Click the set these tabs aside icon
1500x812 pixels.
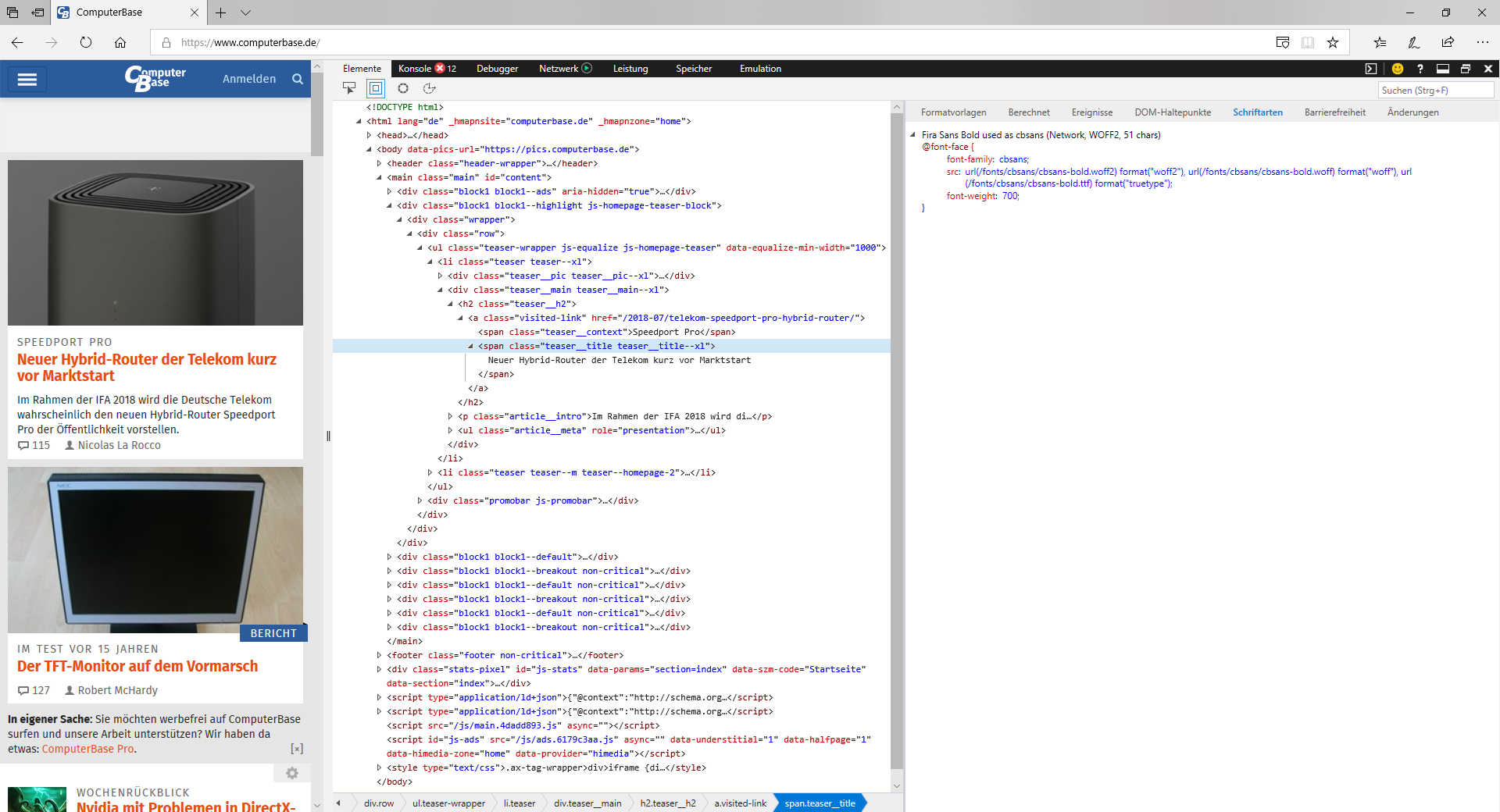(x=37, y=12)
